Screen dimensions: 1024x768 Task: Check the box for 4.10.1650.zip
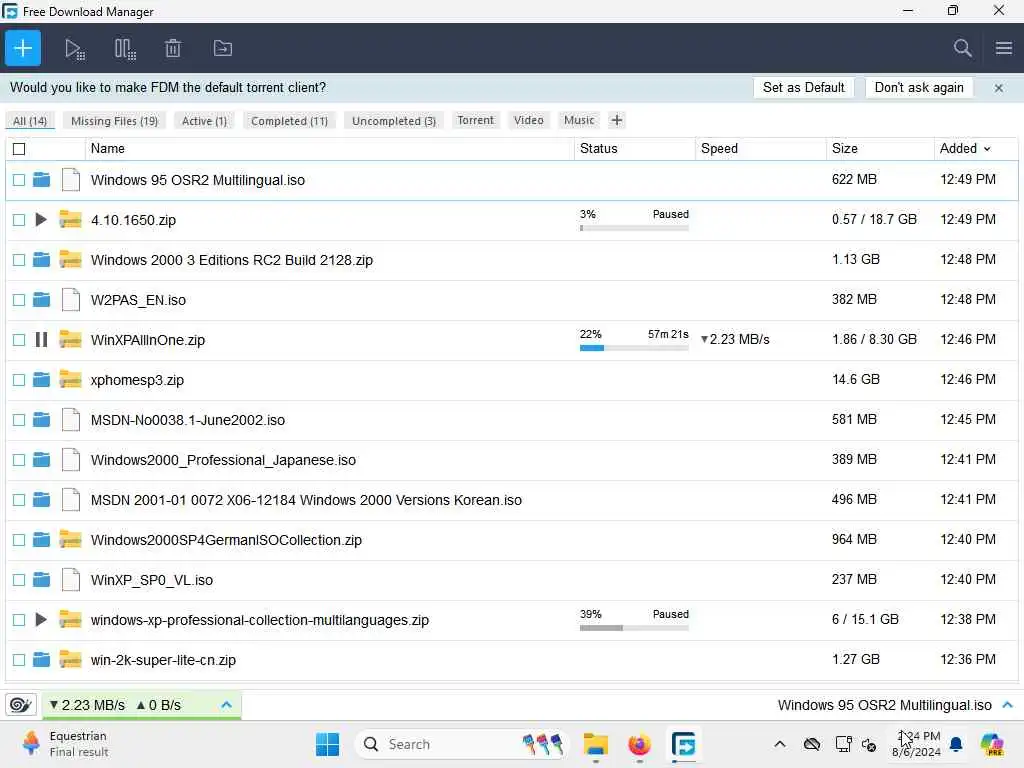point(19,220)
